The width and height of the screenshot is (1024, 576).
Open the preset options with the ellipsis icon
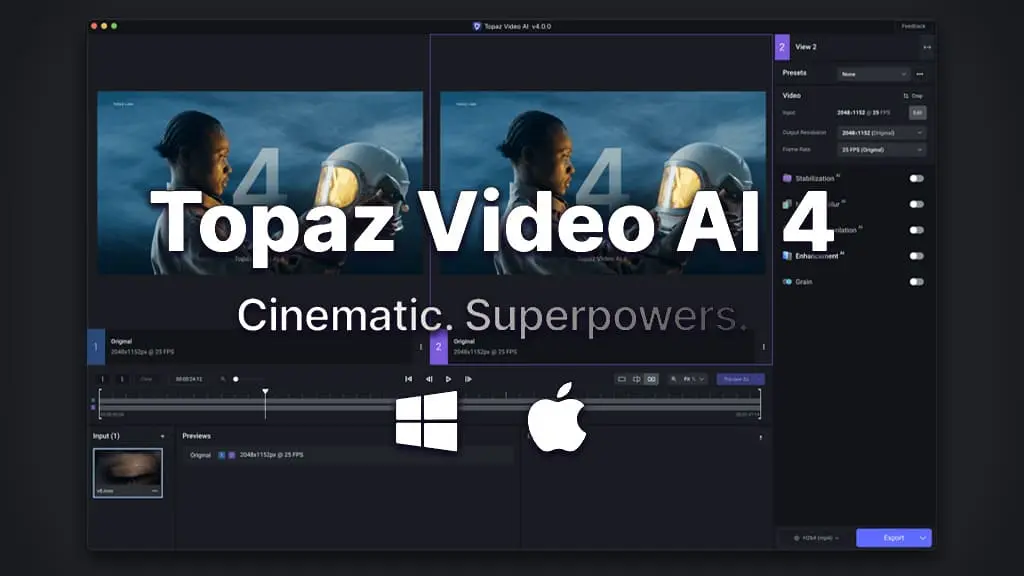920,73
